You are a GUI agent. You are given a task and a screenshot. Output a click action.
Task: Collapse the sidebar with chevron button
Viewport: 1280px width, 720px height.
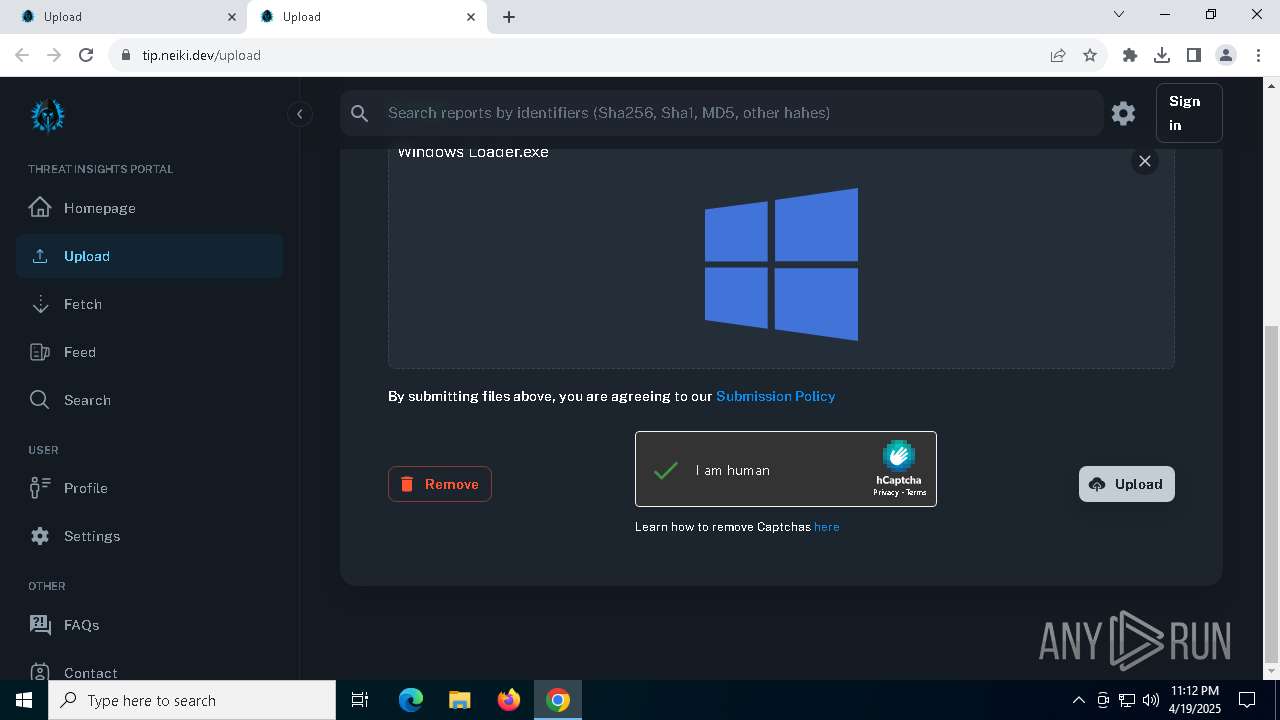[x=299, y=114]
